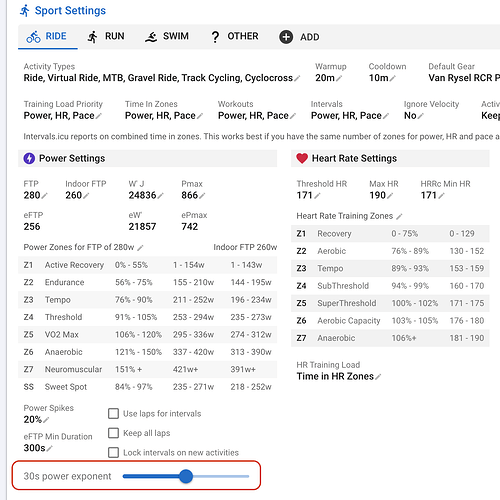Edit Training Load Priority pencil icon
This screenshot has height=500, width=500.
[x=99, y=116]
